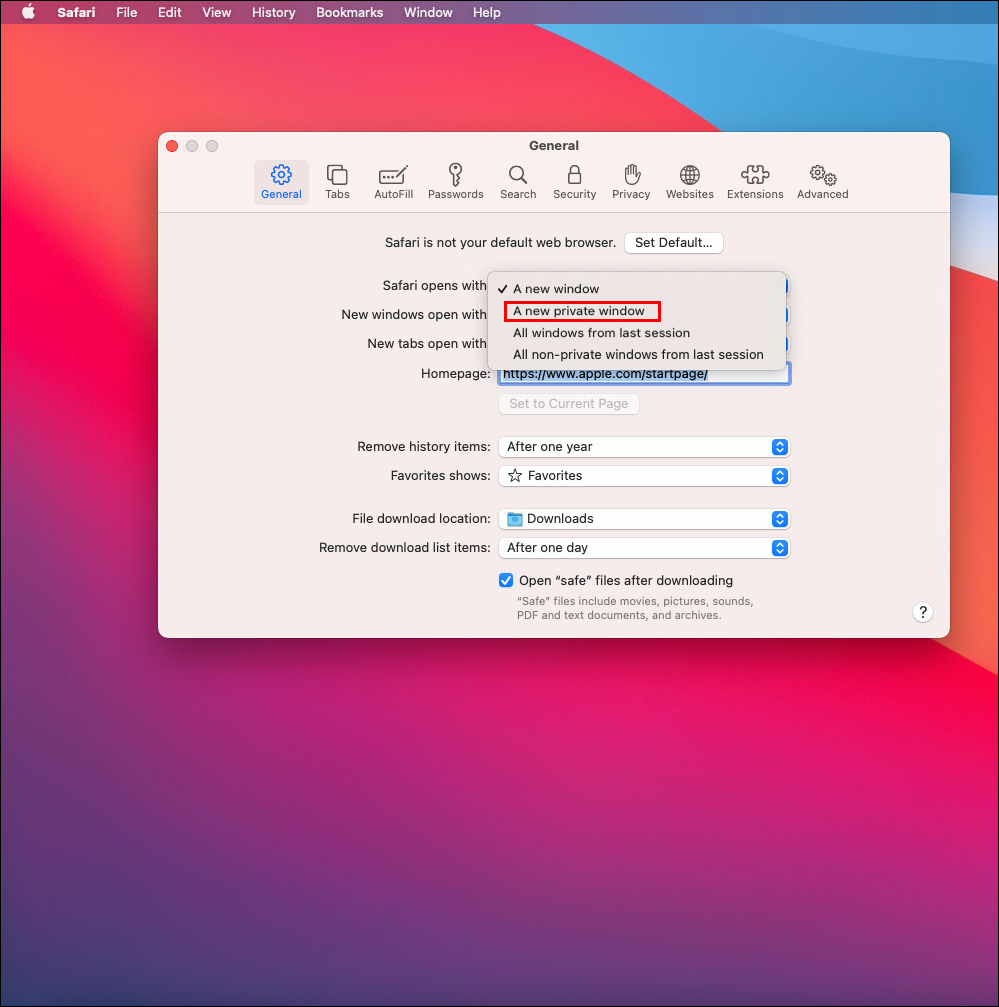Open Remove history items dropdown
This screenshot has width=999, height=1007.
click(644, 447)
